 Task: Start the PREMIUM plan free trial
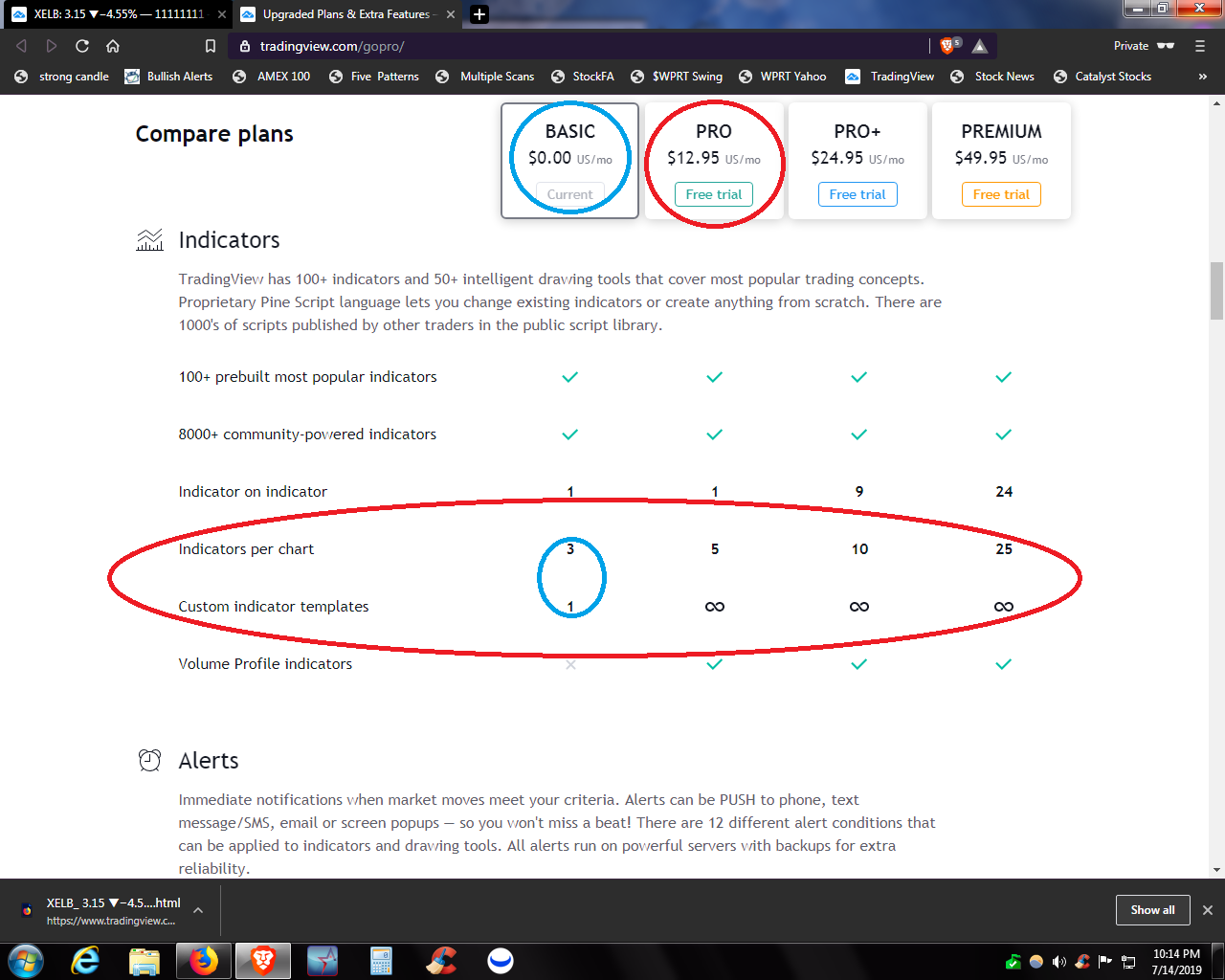click(1001, 194)
